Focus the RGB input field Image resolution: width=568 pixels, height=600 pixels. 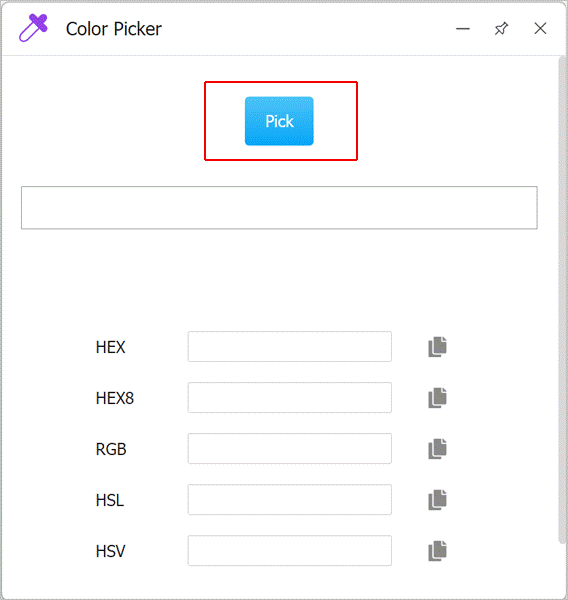[x=289, y=448]
